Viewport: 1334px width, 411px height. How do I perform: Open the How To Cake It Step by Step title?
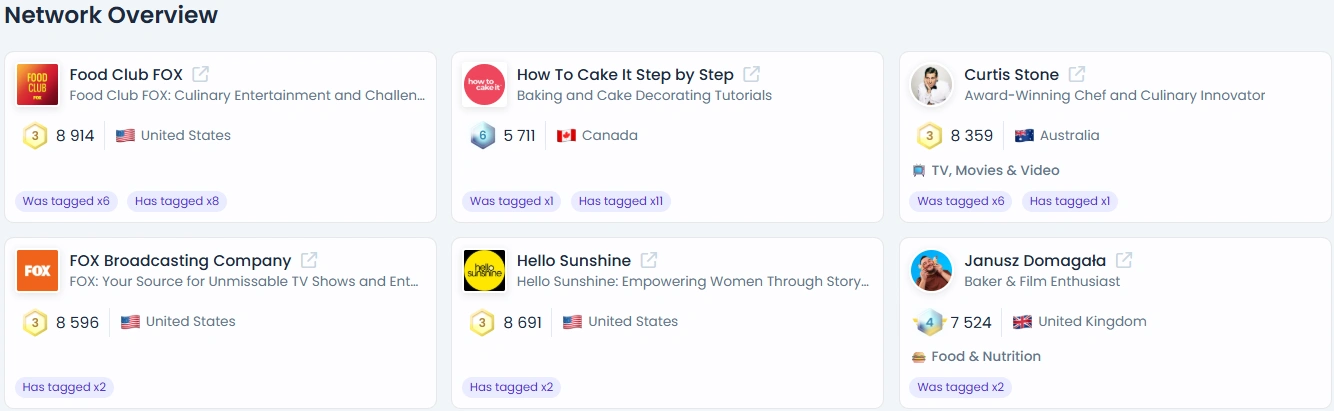(625, 74)
